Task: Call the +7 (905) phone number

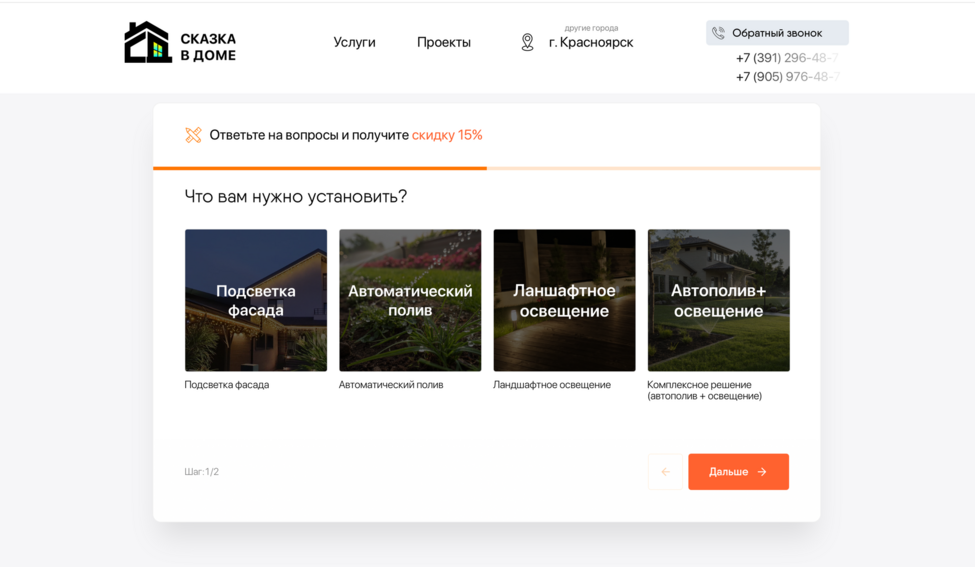Action: pyautogui.click(x=787, y=77)
